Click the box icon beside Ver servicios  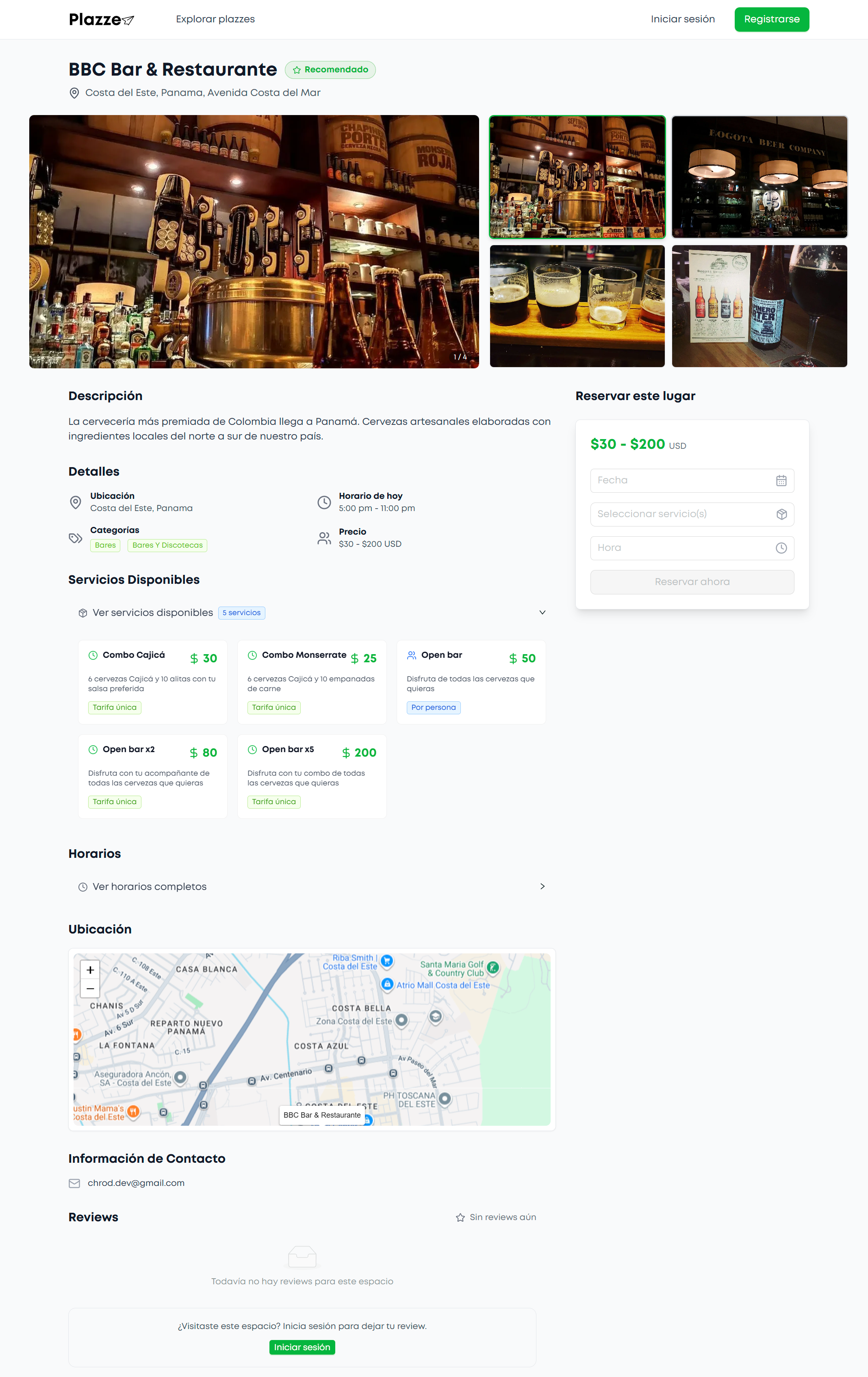83,613
